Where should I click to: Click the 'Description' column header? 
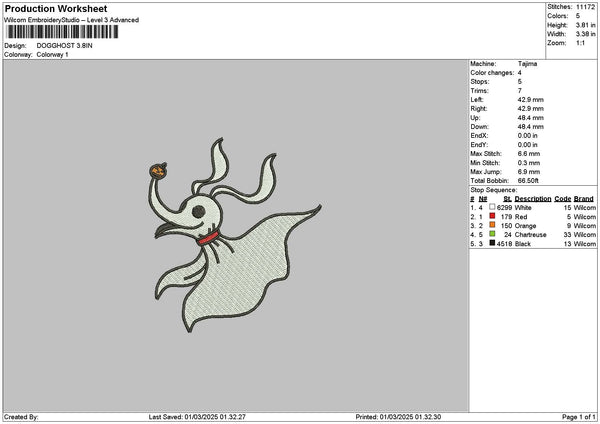(x=533, y=199)
